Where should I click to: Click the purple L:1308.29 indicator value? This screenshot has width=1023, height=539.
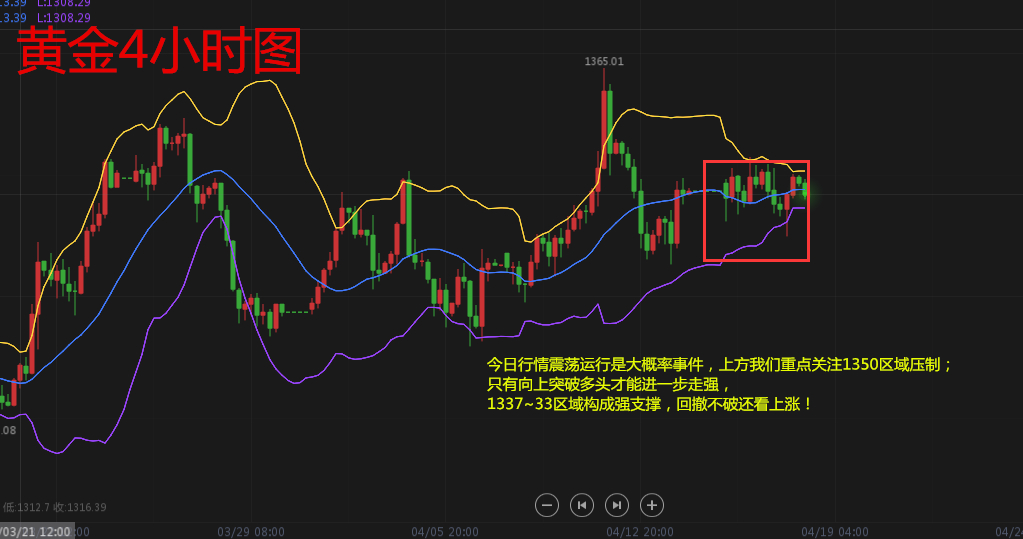[63, 18]
